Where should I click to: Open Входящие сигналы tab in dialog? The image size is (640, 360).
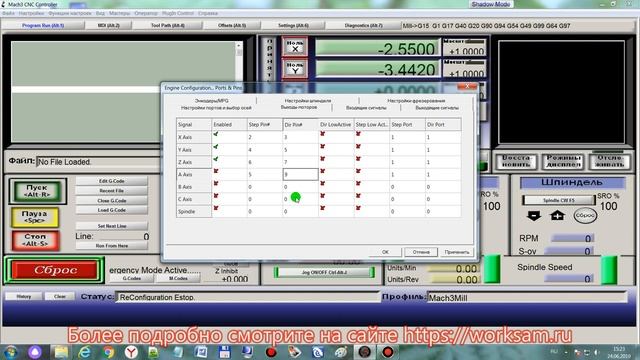(x=366, y=108)
